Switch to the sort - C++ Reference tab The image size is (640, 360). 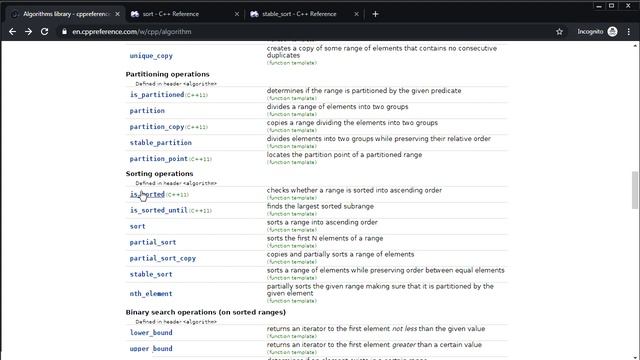click(184, 14)
